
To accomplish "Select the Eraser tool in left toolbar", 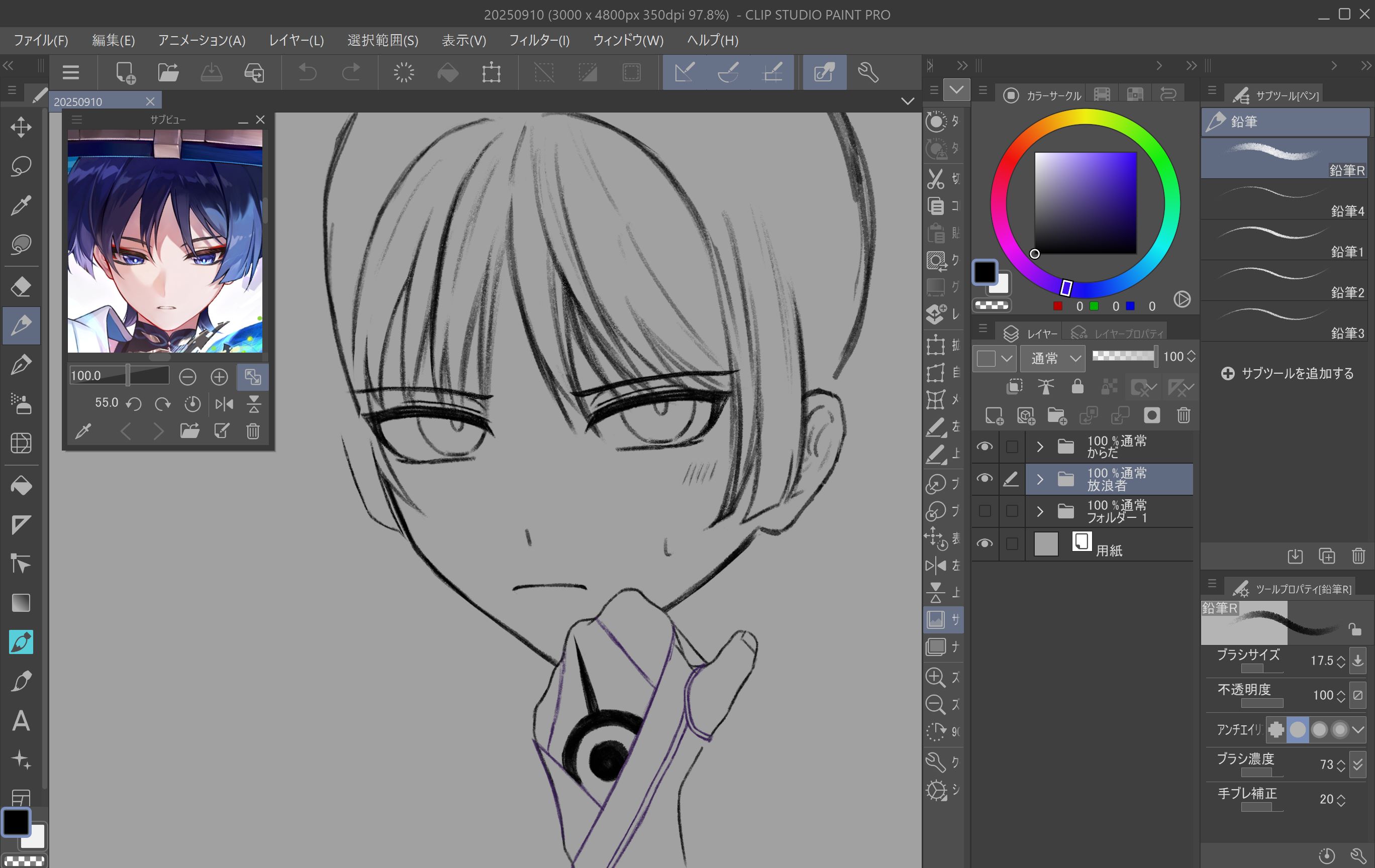I will 21,286.
